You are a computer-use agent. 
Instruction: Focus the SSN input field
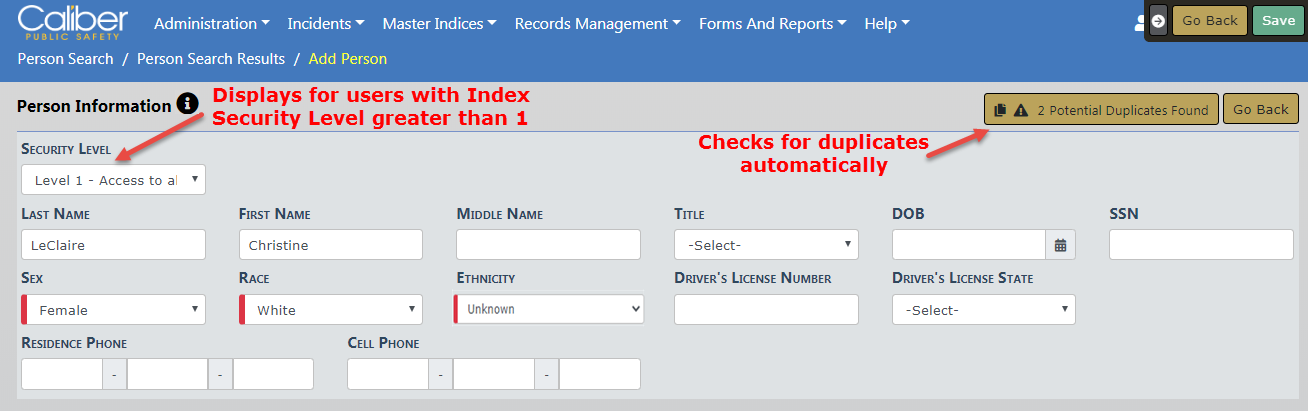(x=1201, y=245)
